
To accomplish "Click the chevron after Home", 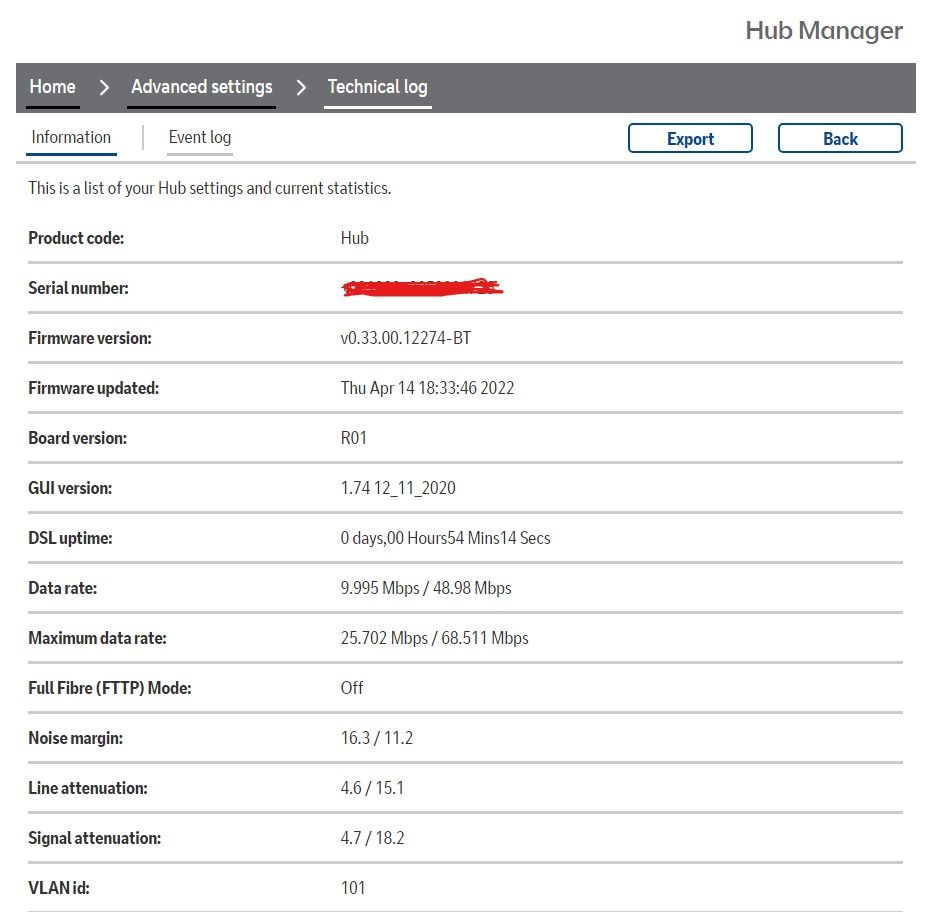I will [x=103, y=88].
